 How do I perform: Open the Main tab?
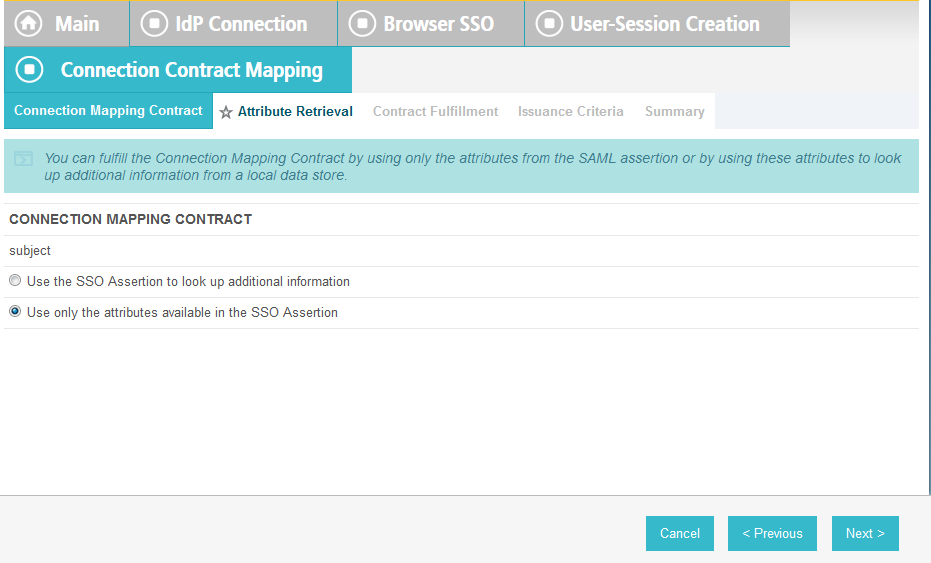click(66, 24)
